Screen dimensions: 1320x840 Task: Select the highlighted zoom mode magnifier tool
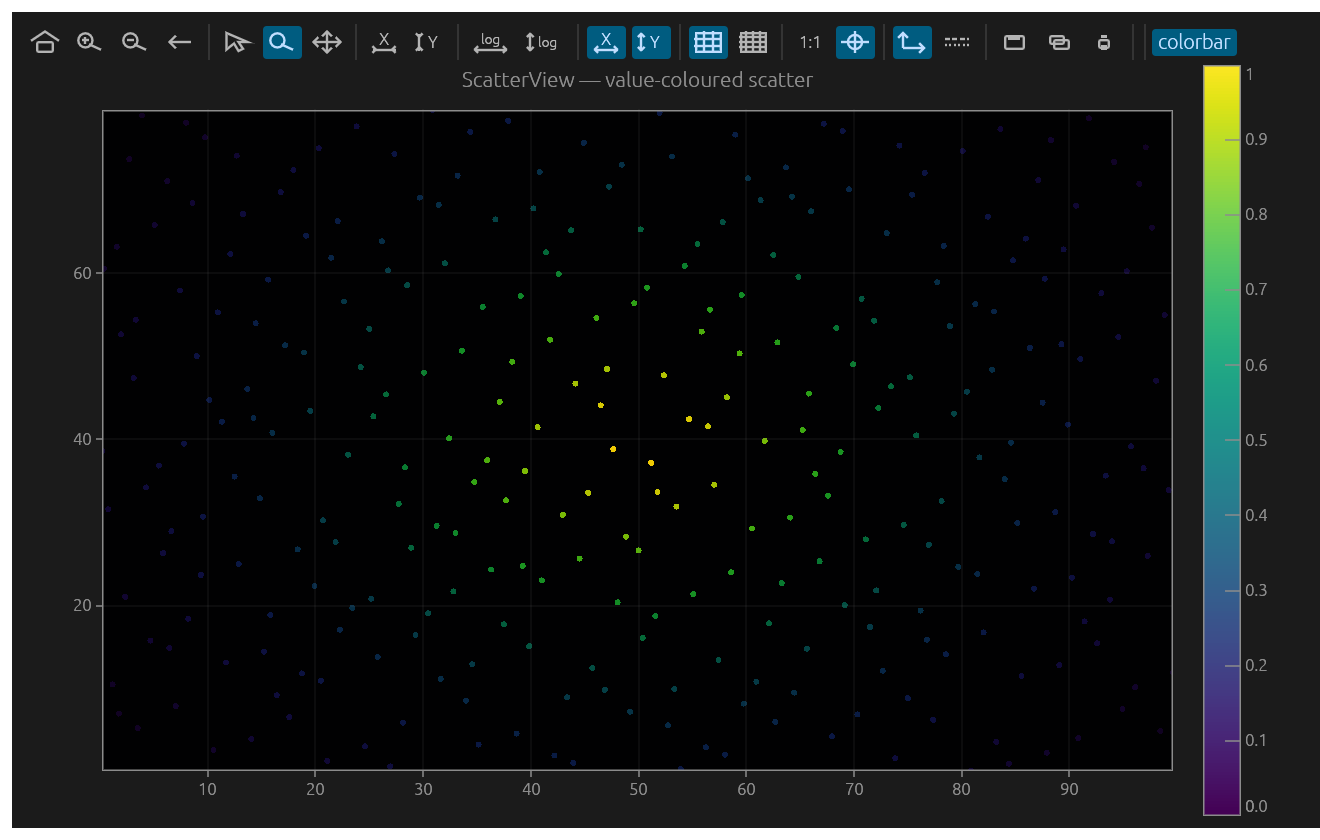click(282, 42)
